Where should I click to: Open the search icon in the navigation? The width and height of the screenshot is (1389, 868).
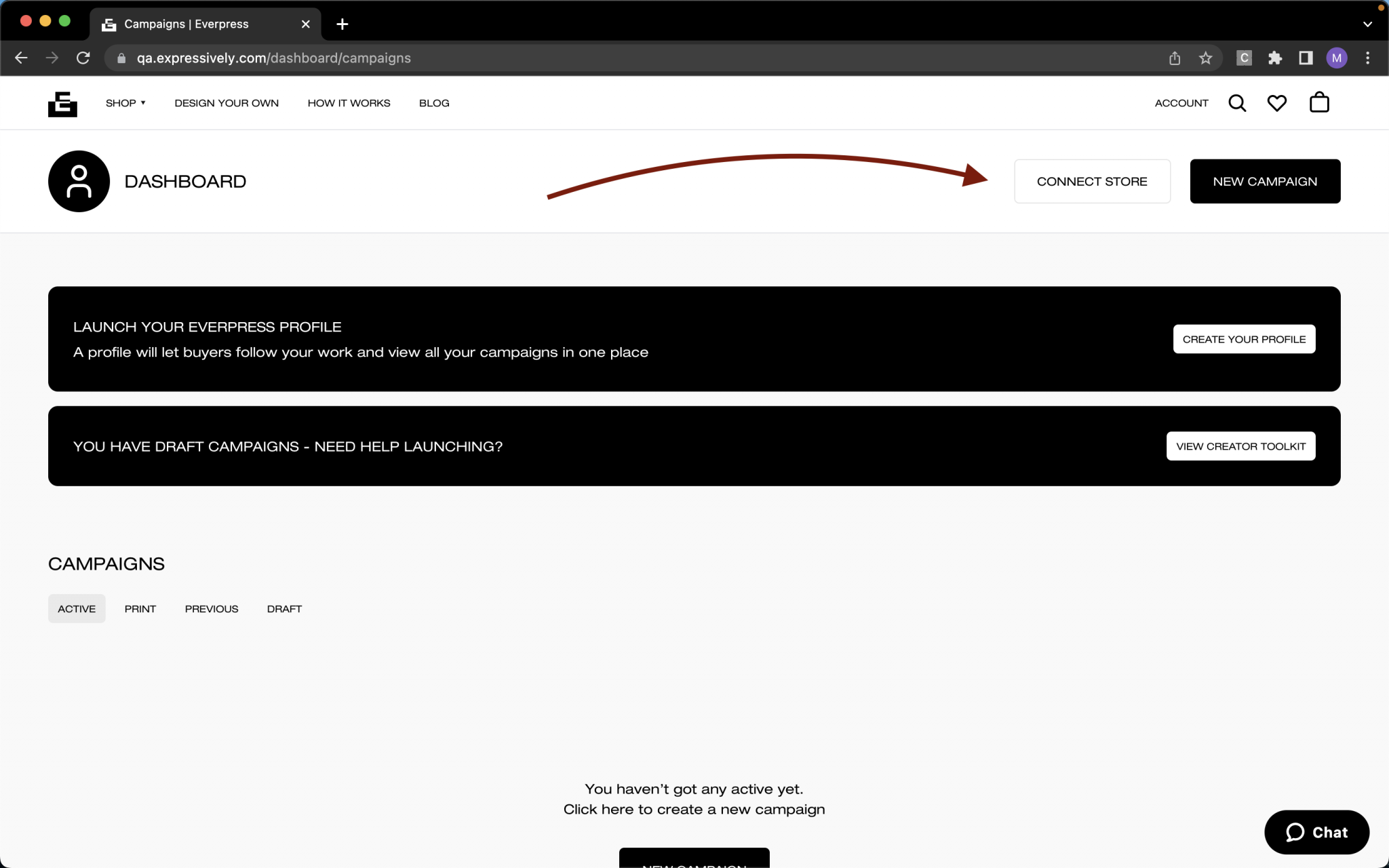[x=1237, y=102]
